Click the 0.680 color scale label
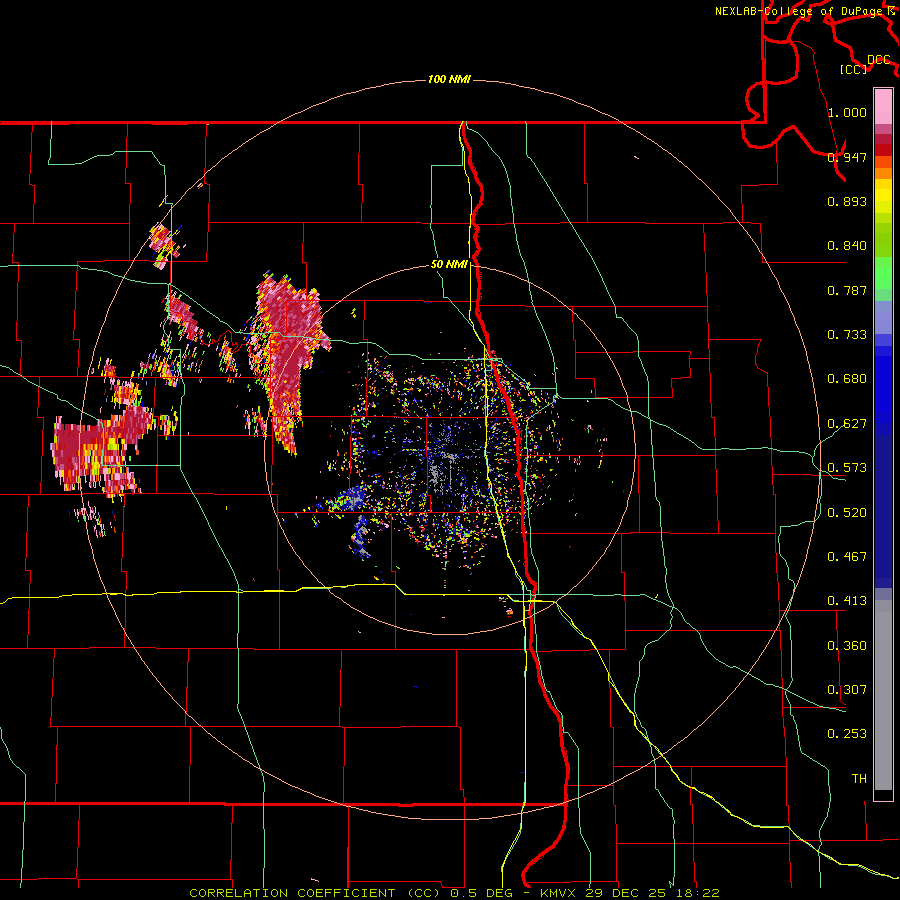The width and height of the screenshot is (900, 900). pos(847,379)
